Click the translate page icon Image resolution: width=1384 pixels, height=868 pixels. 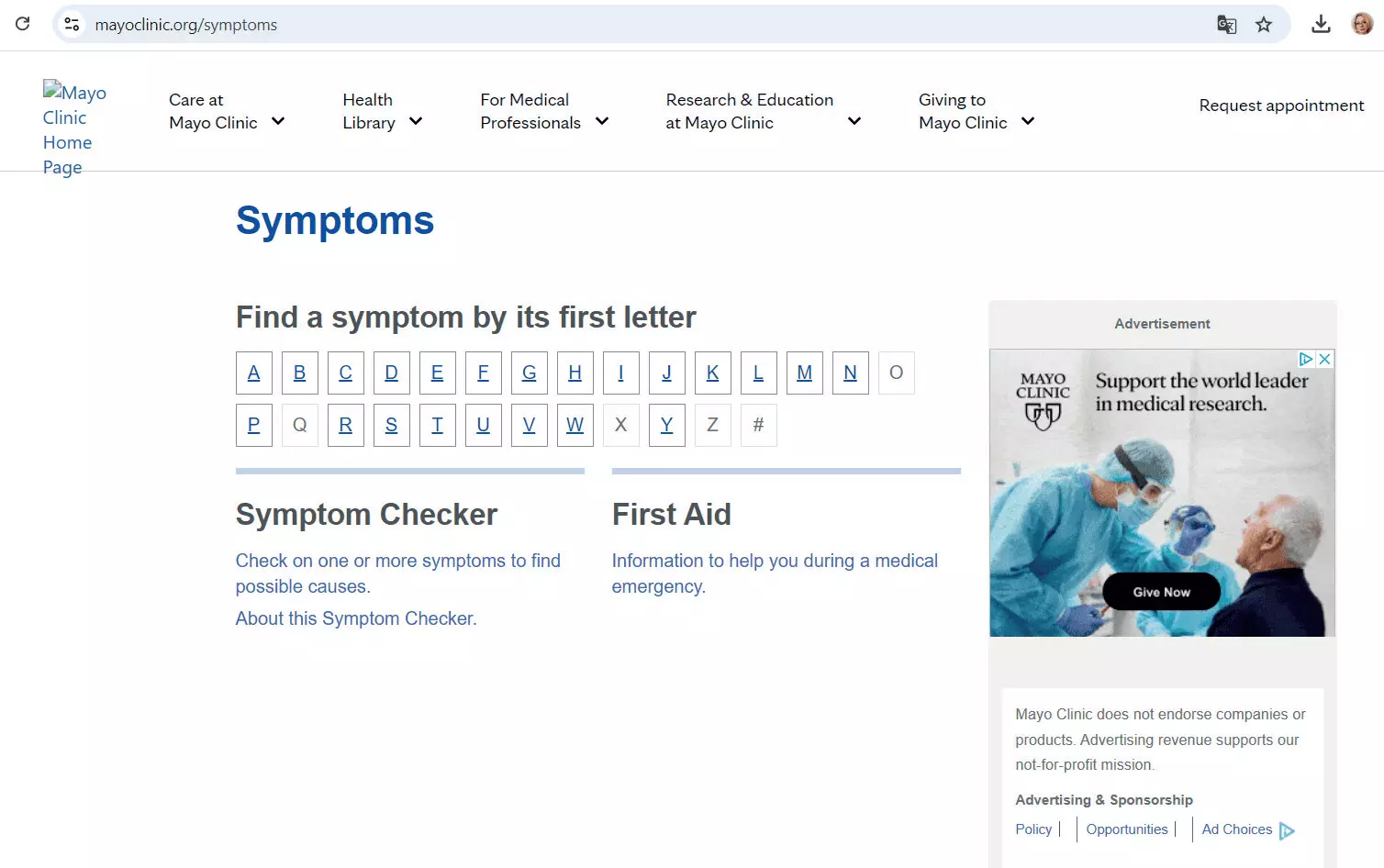point(1226,25)
